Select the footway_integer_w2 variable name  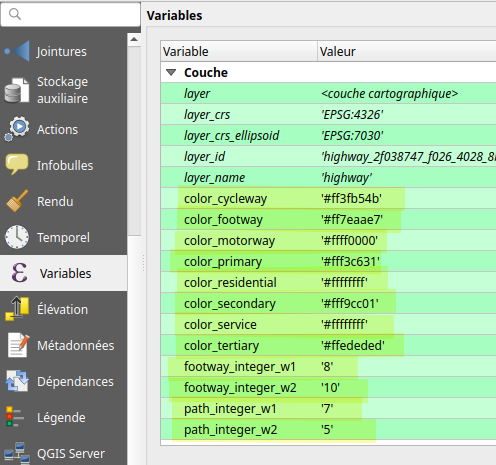tap(240, 388)
